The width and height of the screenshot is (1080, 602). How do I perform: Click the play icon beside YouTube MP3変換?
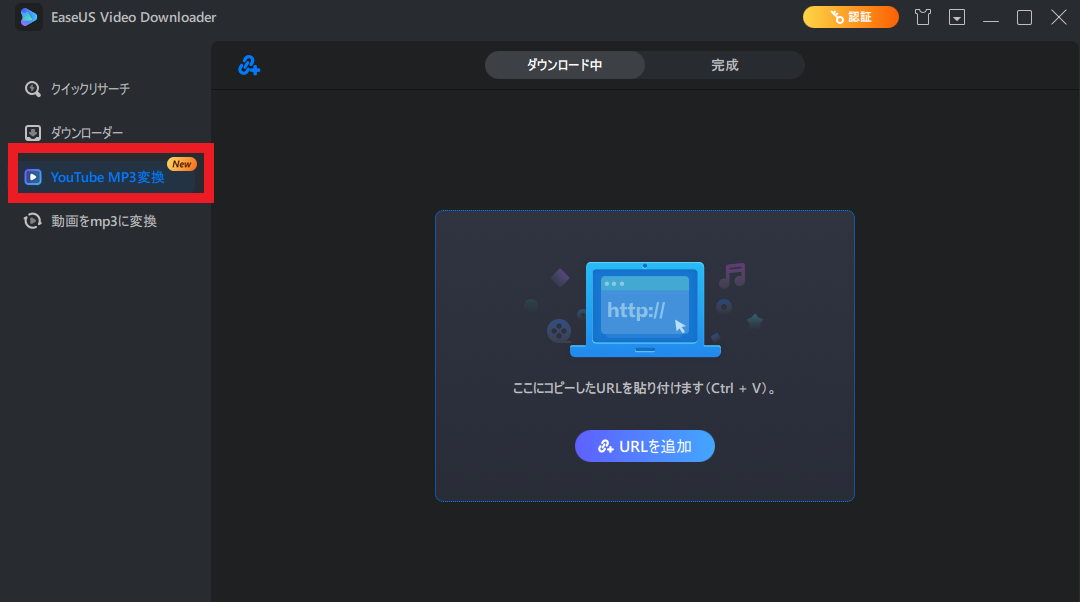pos(32,177)
